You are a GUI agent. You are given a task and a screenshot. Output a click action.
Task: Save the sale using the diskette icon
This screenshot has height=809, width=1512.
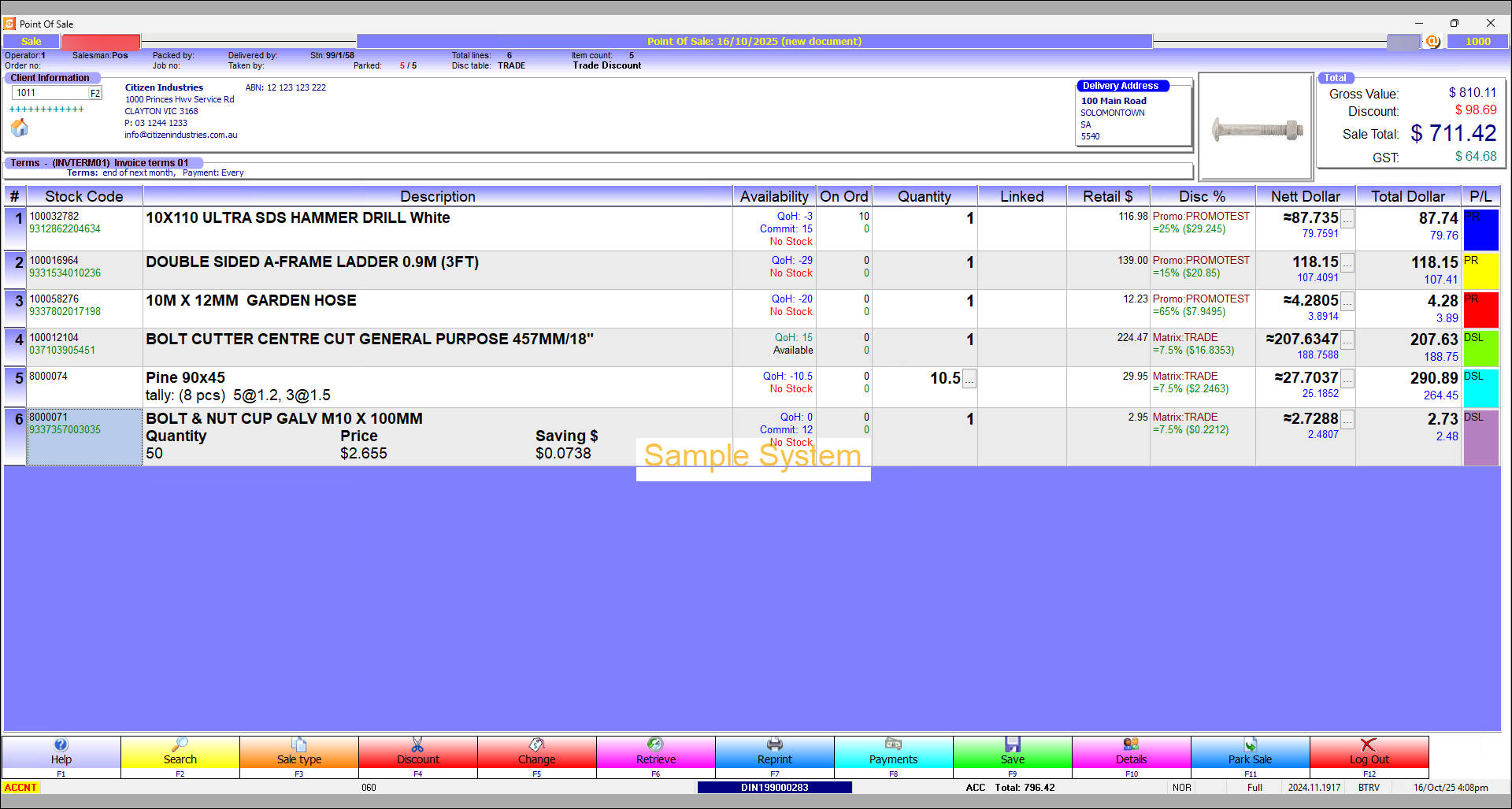pyautogui.click(x=1013, y=744)
